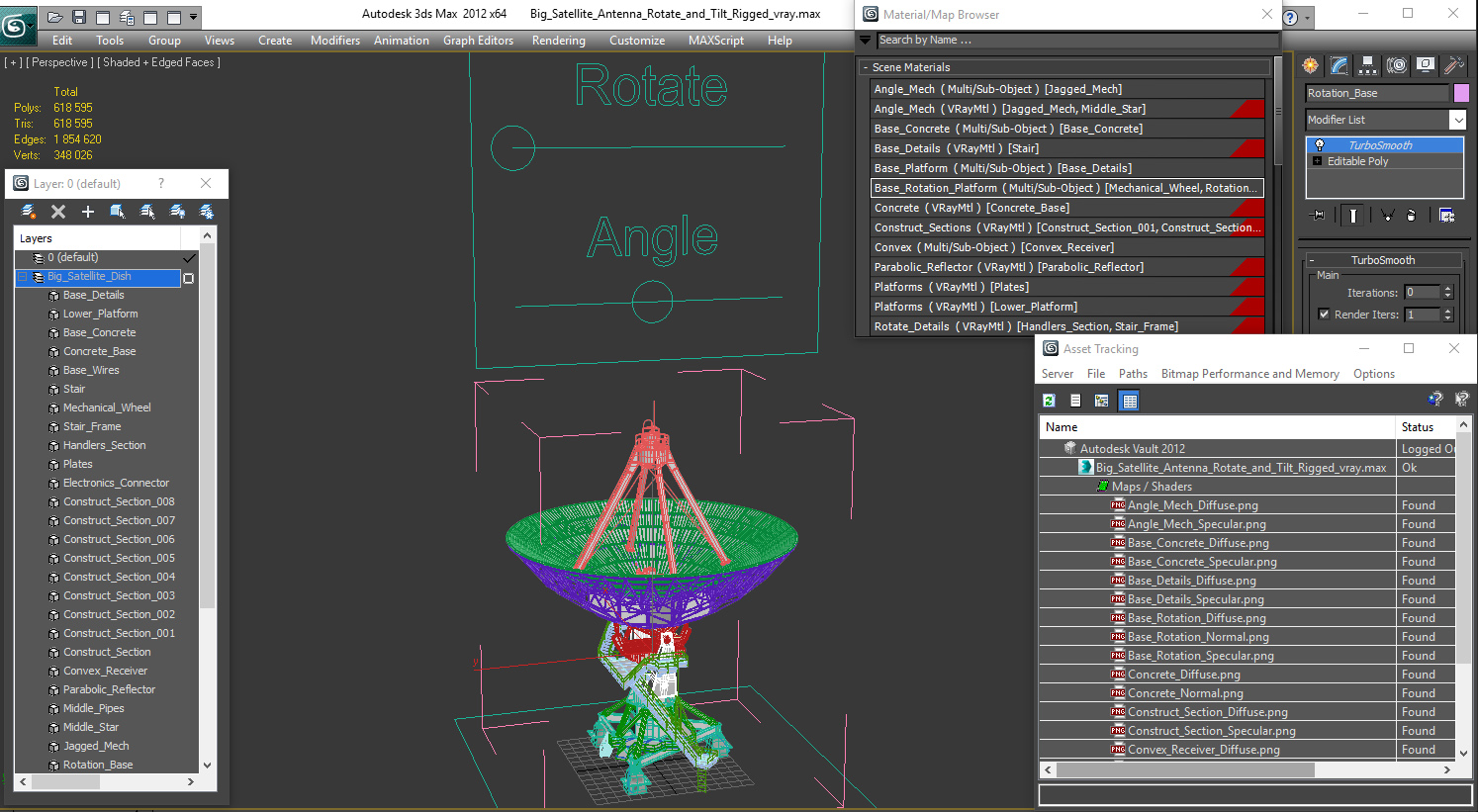Open Perspective viewport label menu
1478x812 pixels.
click(60, 62)
